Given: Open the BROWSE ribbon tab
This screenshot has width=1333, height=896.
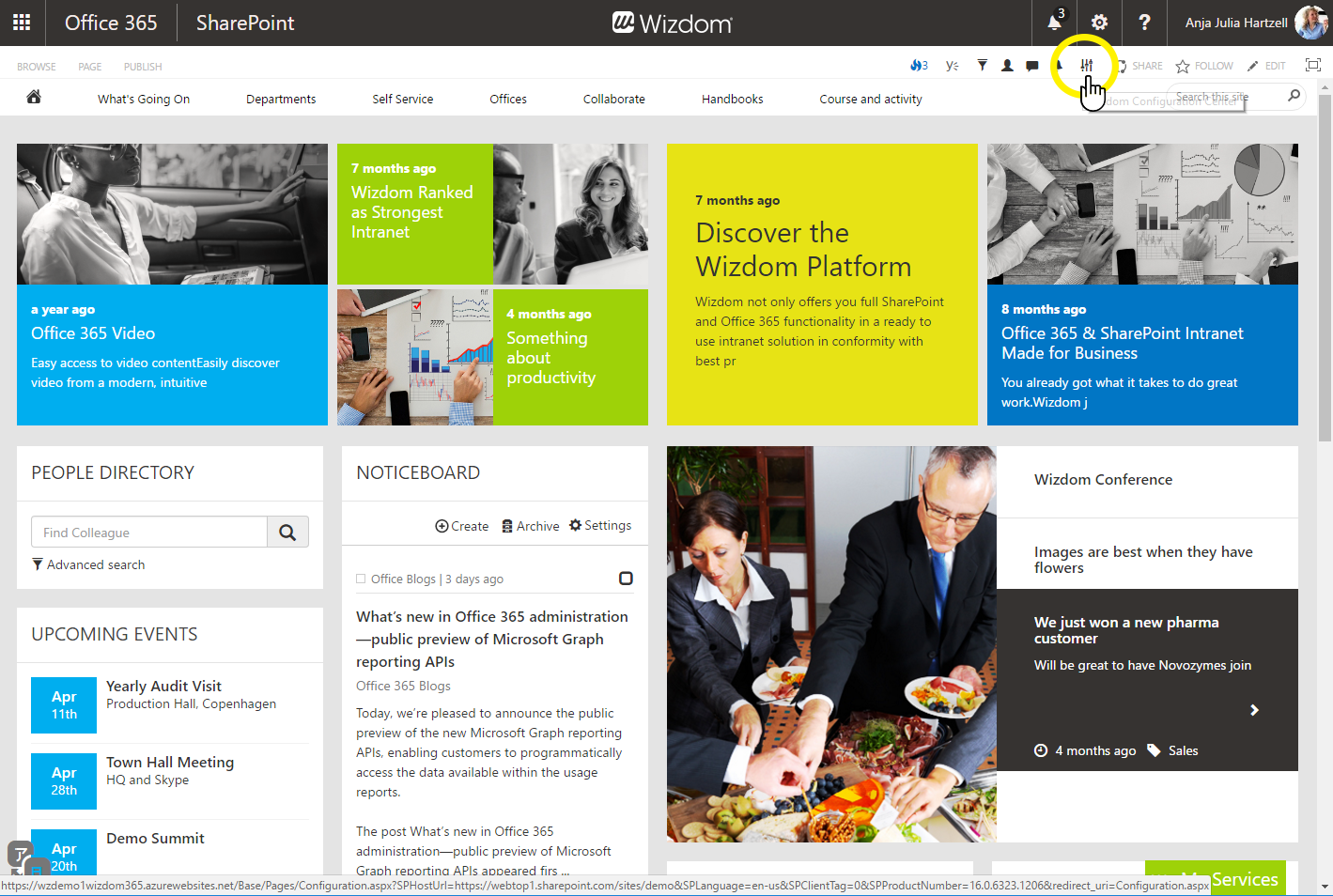Looking at the screenshot, I should pyautogui.click(x=37, y=67).
